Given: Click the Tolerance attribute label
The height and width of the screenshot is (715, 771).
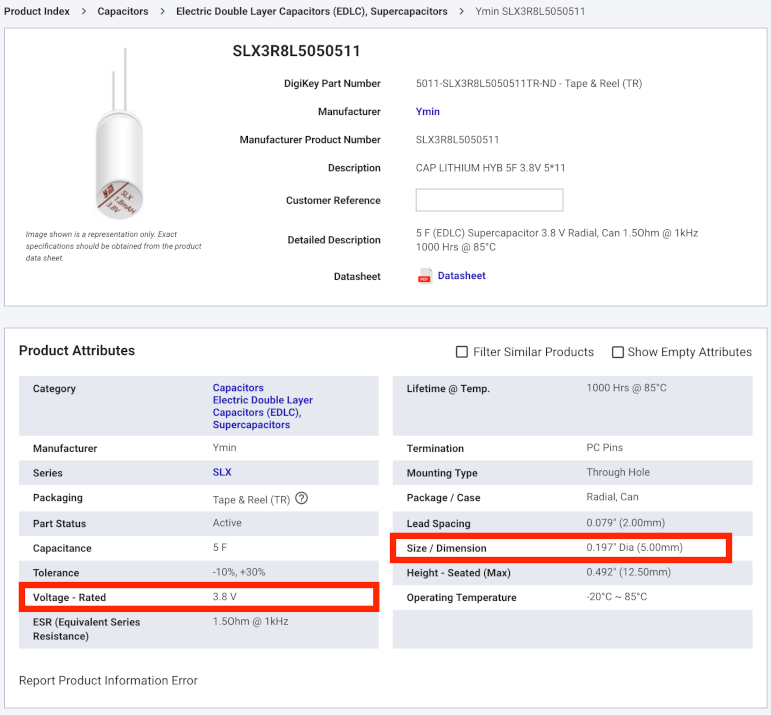Looking at the screenshot, I should click(56, 573).
